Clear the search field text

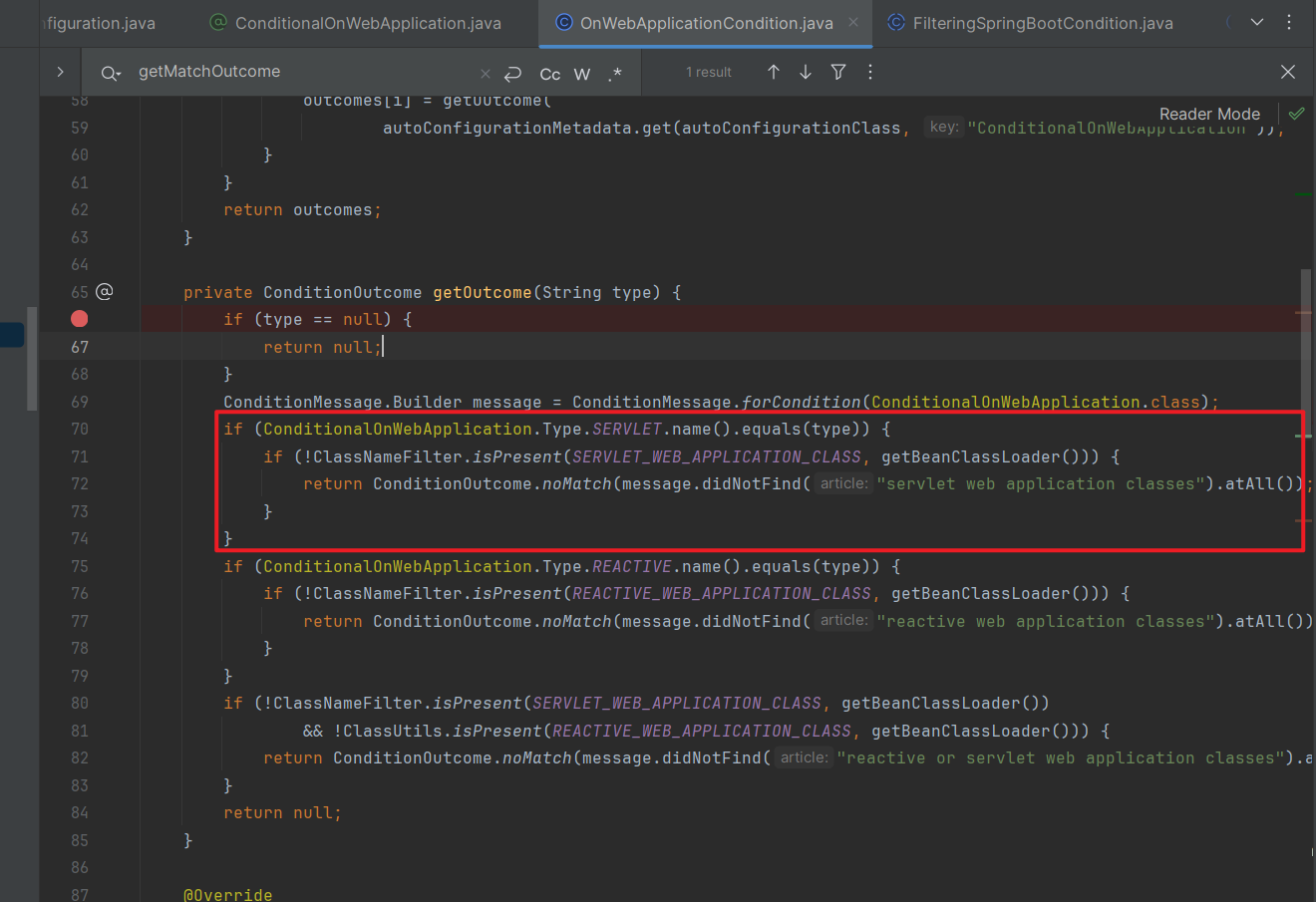point(486,74)
